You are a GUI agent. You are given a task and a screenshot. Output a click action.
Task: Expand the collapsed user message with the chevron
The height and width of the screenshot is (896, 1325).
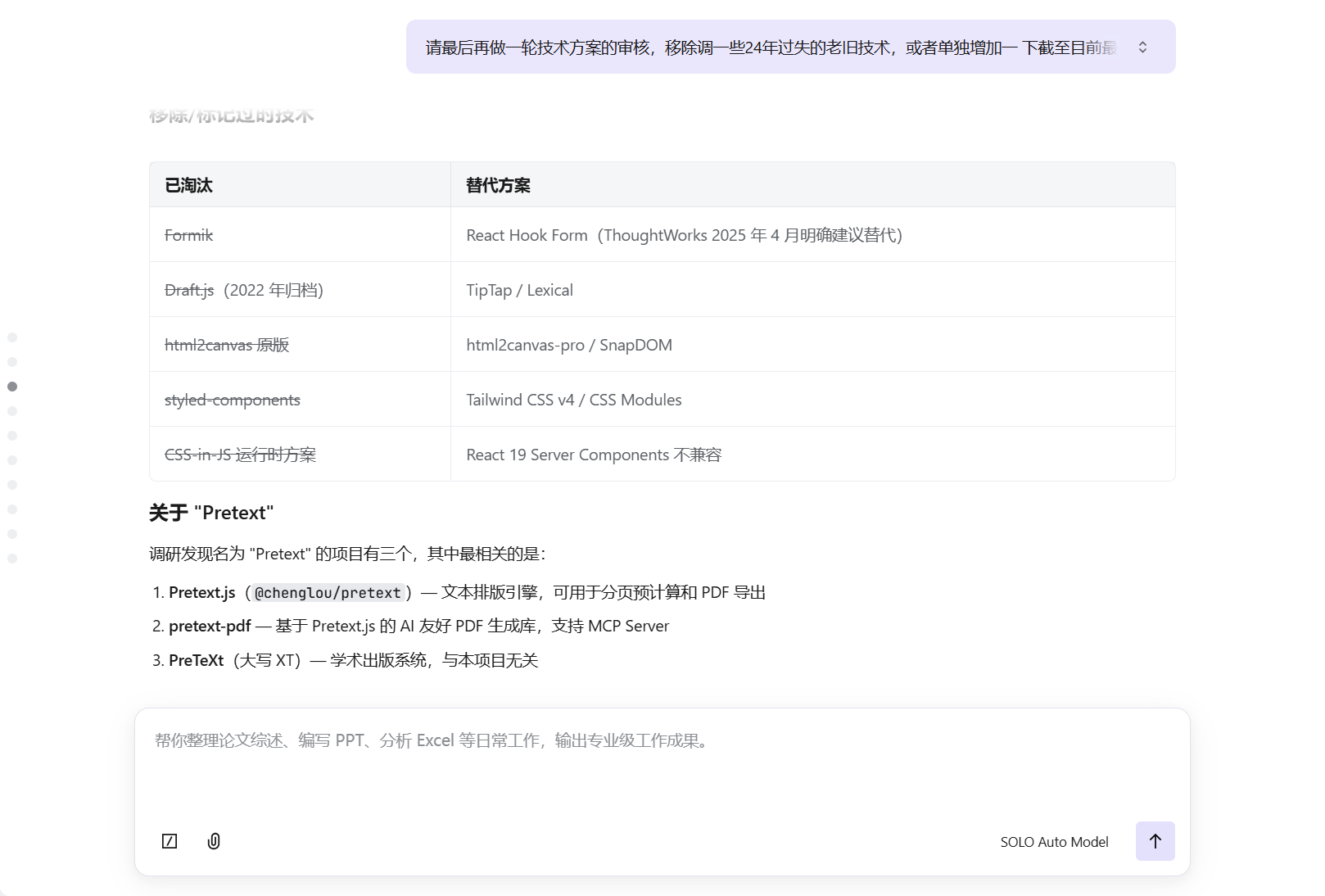click(1142, 48)
